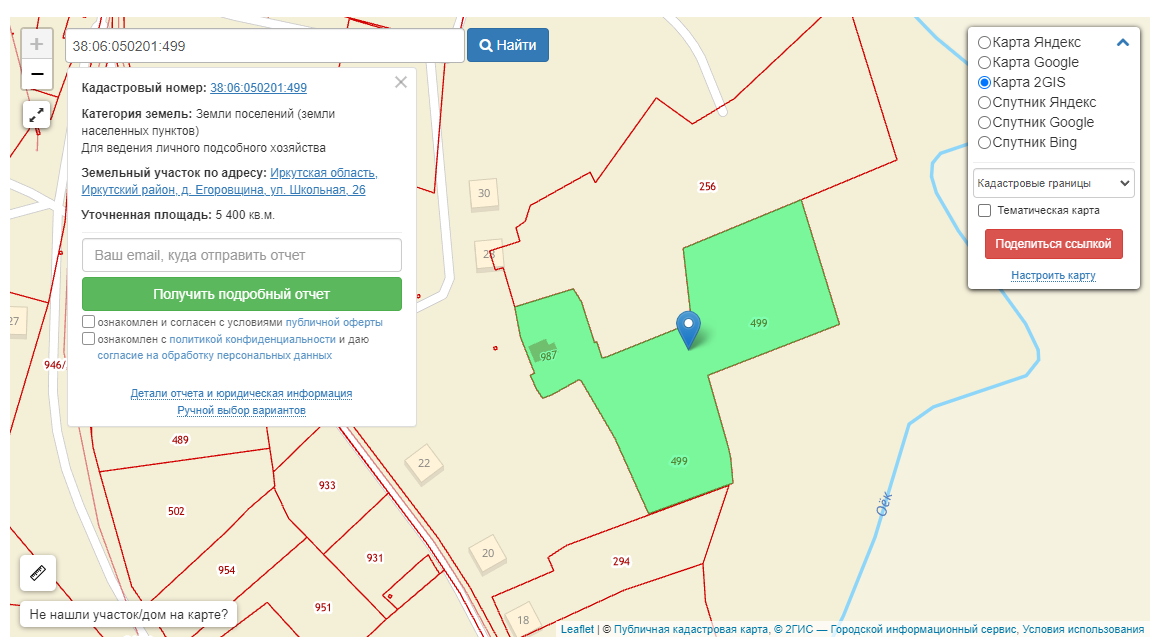Click the Найти search button
The width and height of the screenshot is (1150, 640).
click(x=508, y=45)
